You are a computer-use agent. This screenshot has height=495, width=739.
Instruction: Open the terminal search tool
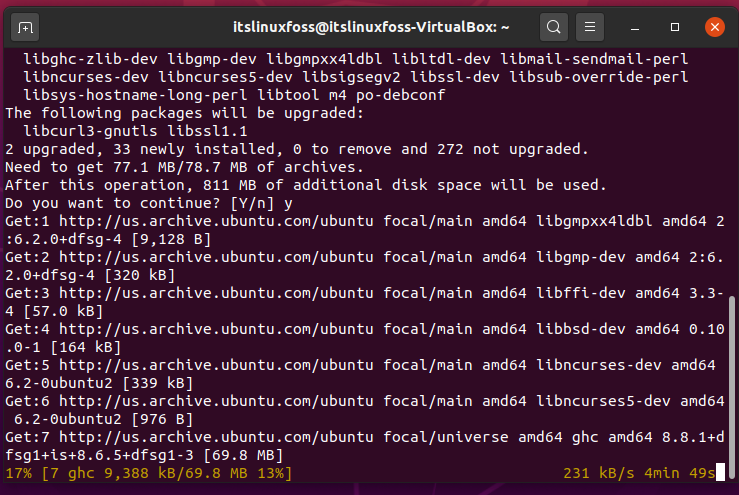(554, 27)
